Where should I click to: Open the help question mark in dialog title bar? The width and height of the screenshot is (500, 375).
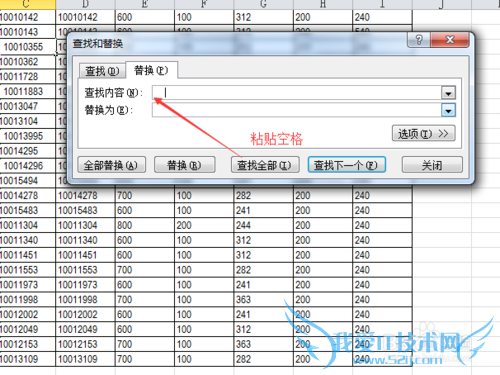pyautogui.click(x=419, y=40)
